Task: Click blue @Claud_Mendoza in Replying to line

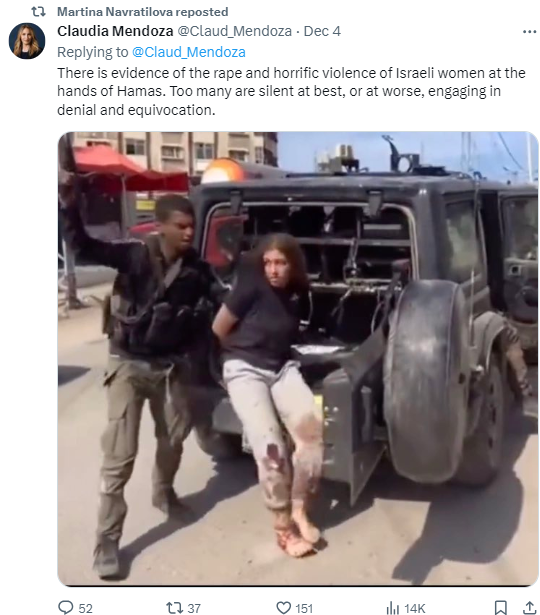Action: 189,52
